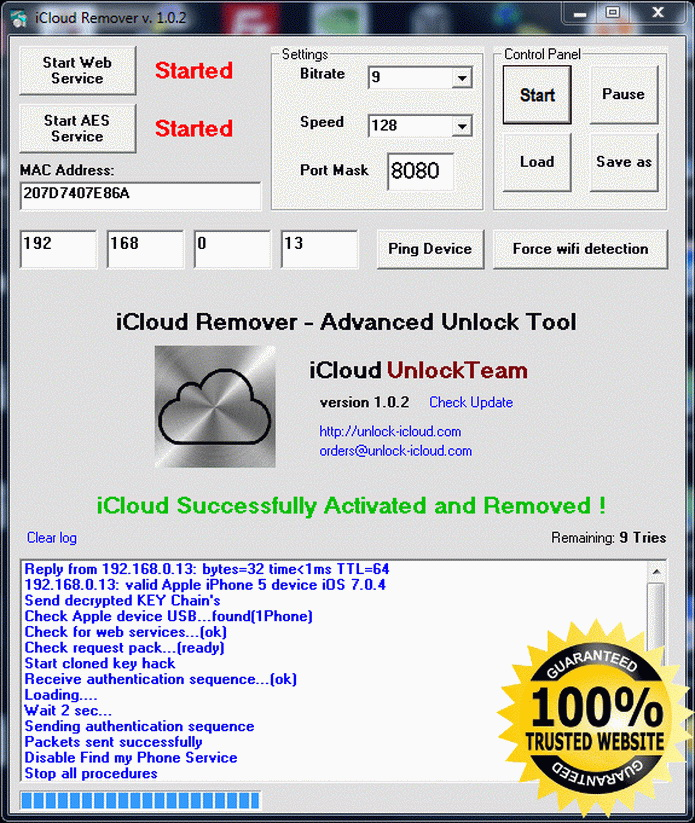Click the Save as button
The height and width of the screenshot is (823, 695).
[x=624, y=162]
